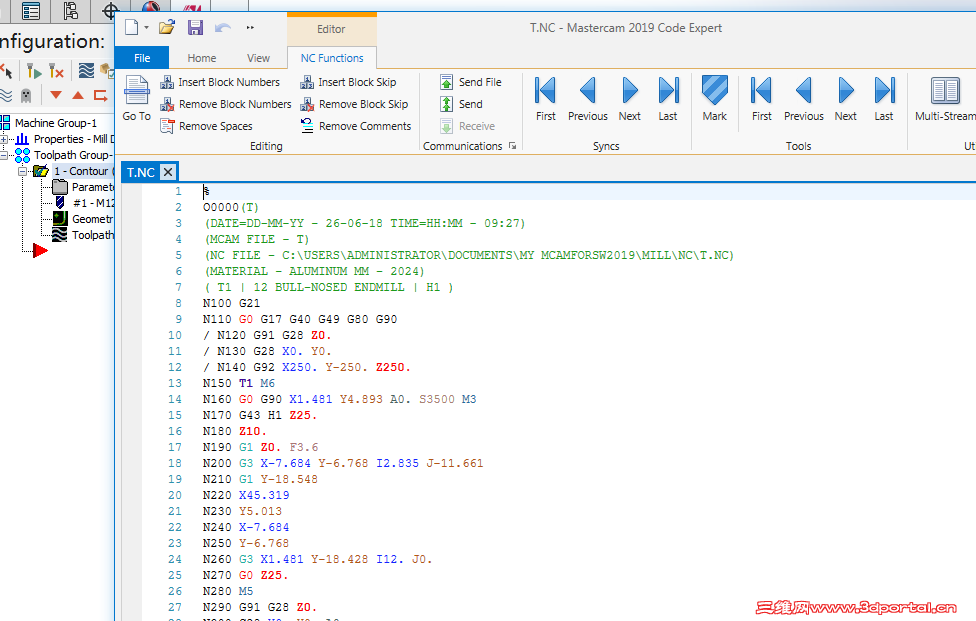Click Remove Block Numbers
The width and height of the screenshot is (976, 621).
(225, 104)
